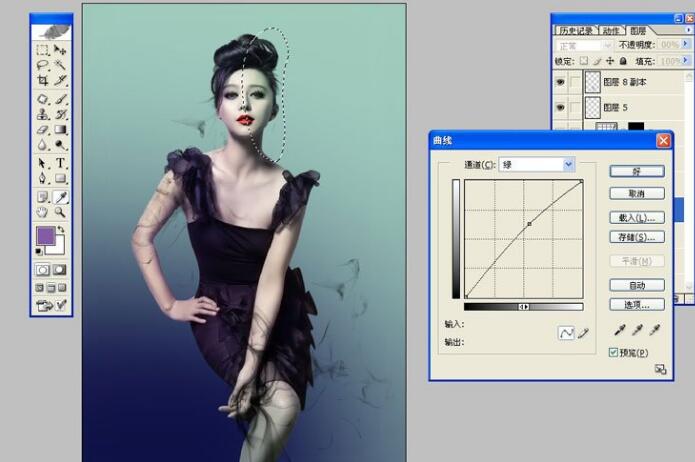The width and height of the screenshot is (695, 462).
Task: Enlarge the Curves dialog grid icon
Action: (x=660, y=369)
